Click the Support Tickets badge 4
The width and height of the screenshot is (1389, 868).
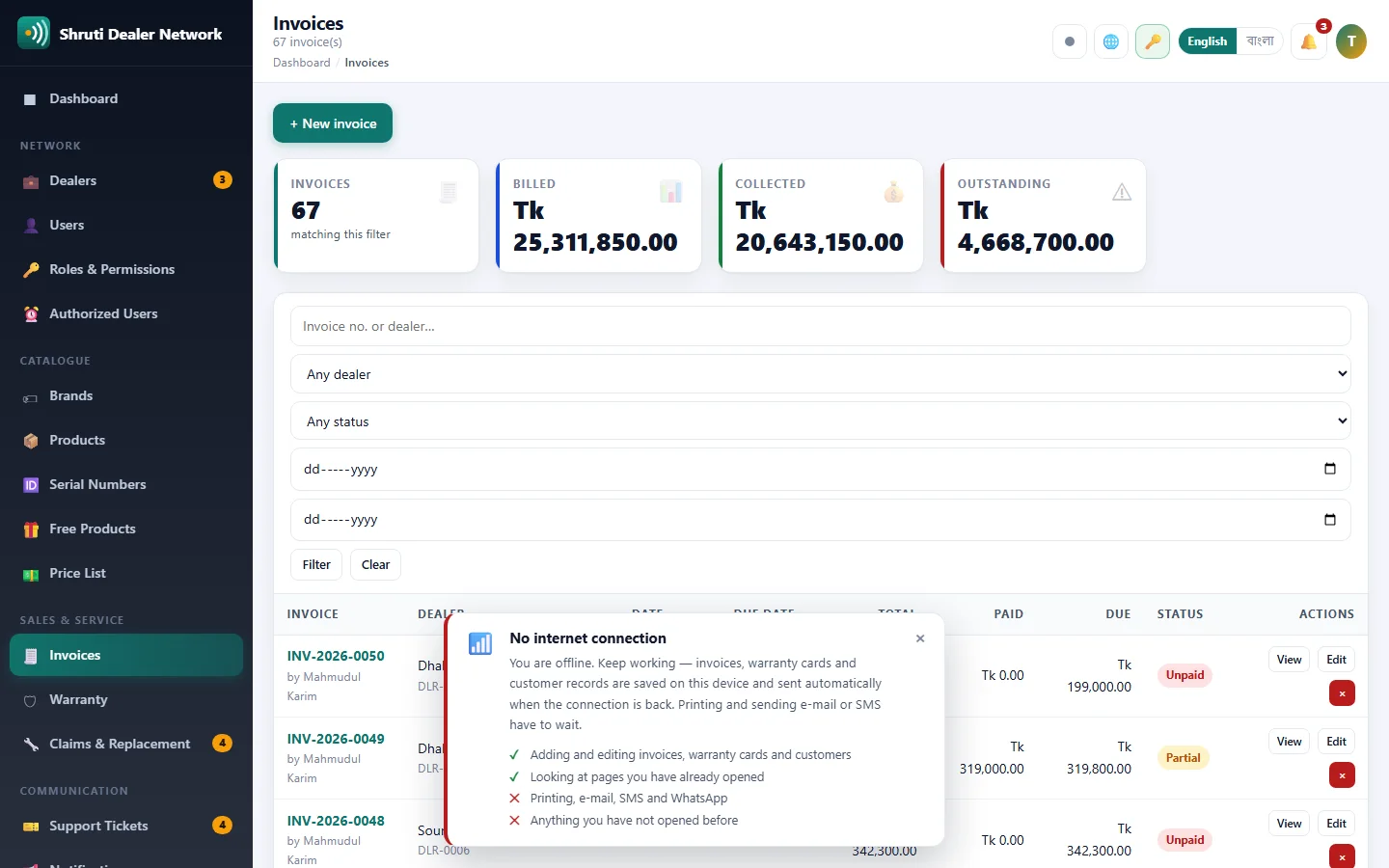(x=223, y=825)
